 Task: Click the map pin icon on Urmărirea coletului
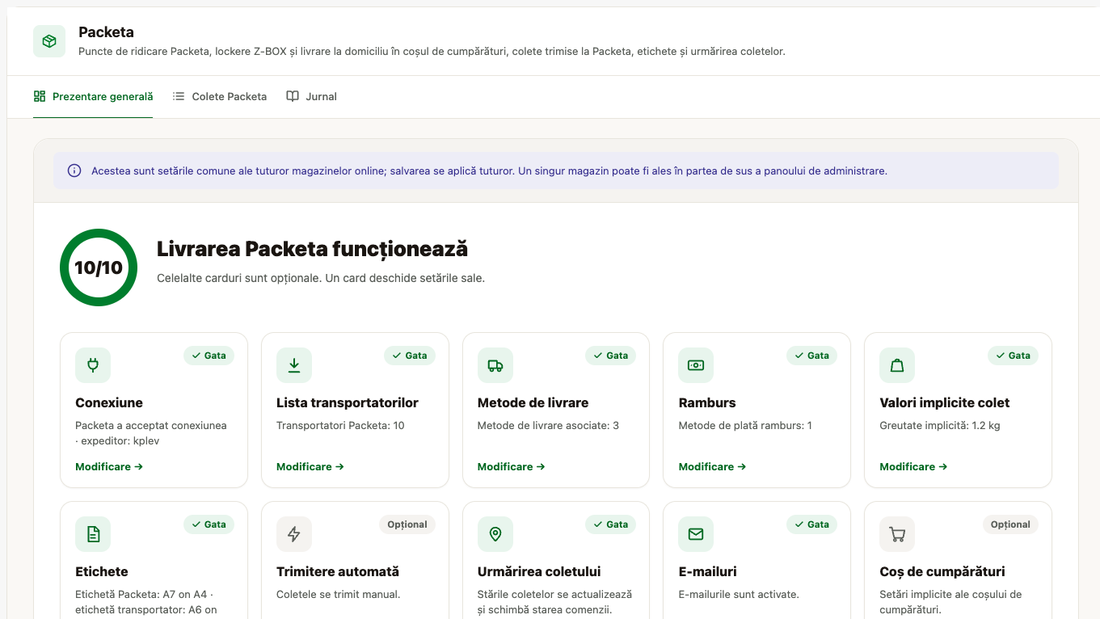(x=495, y=534)
